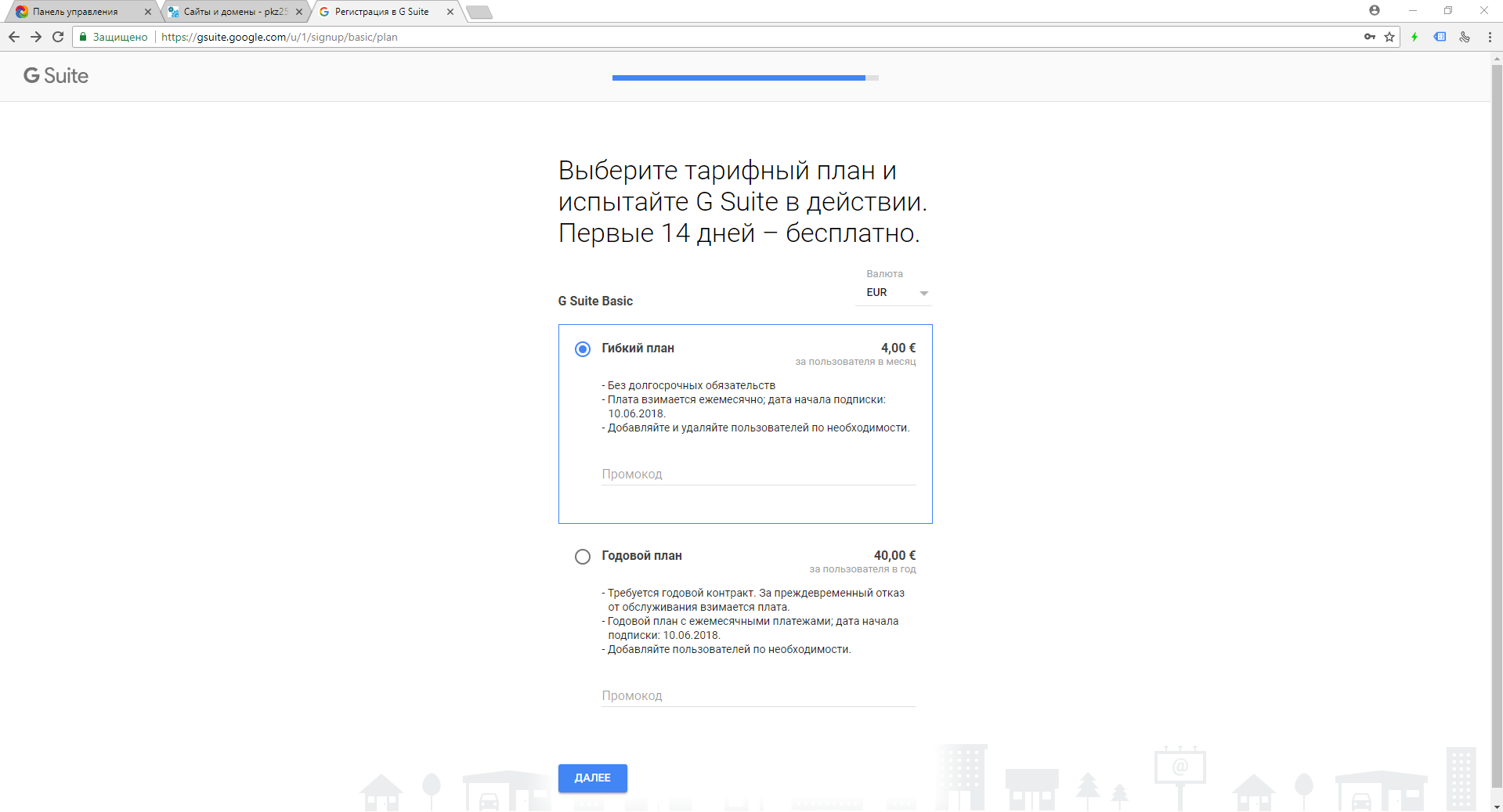Open the saved password key icon

(x=1370, y=37)
